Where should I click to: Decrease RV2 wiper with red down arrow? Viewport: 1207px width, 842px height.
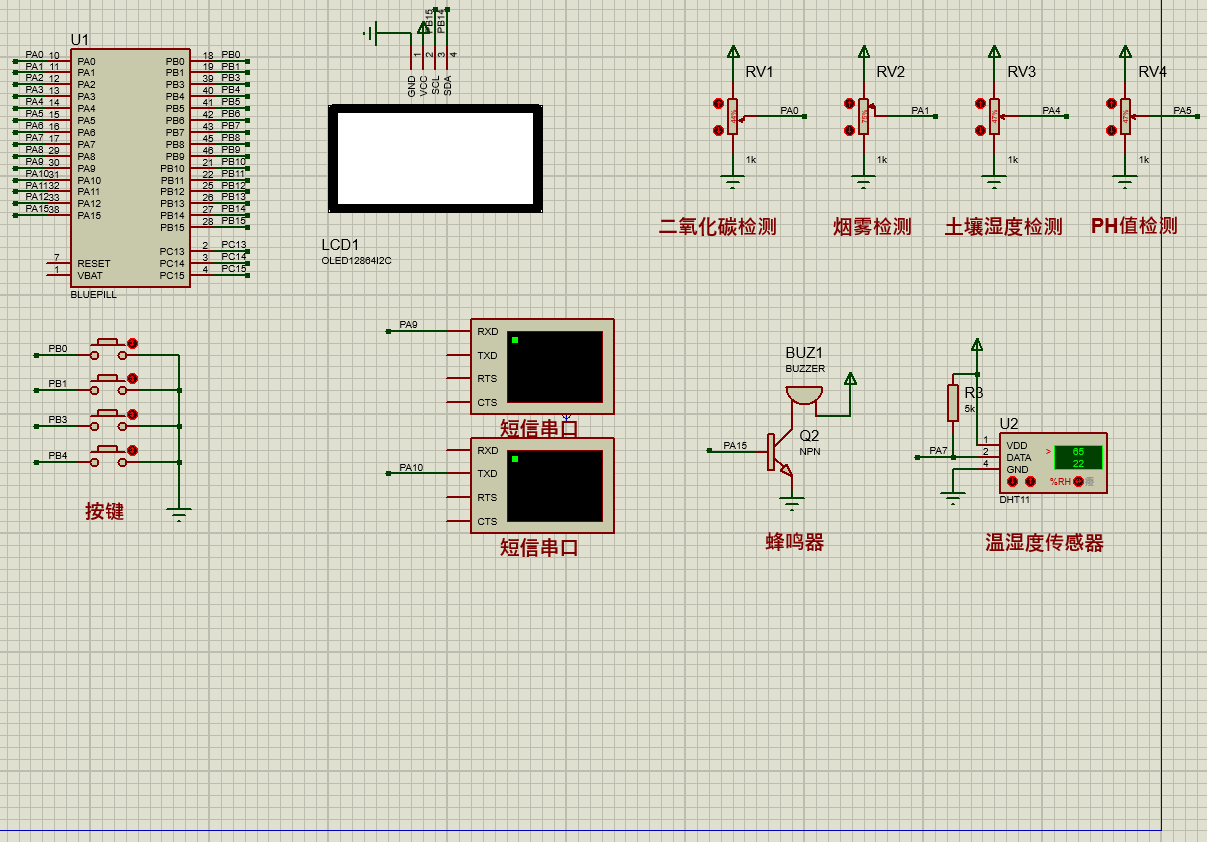(849, 130)
